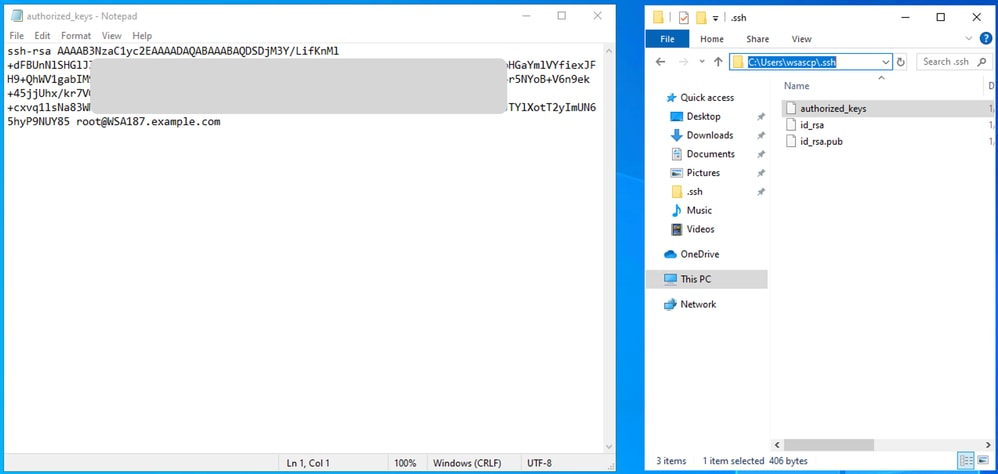Image resolution: width=998 pixels, height=474 pixels.
Task: Open Downloads in navigation pane
Action: [710, 135]
